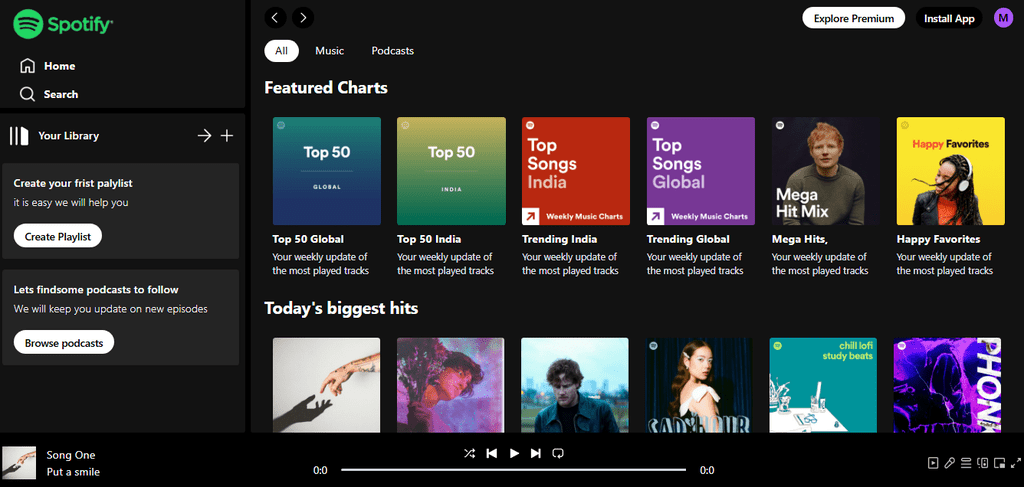The width and height of the screenshot is (1024, 487).
Task: Select the All filter chip
Action: (281, 51)
